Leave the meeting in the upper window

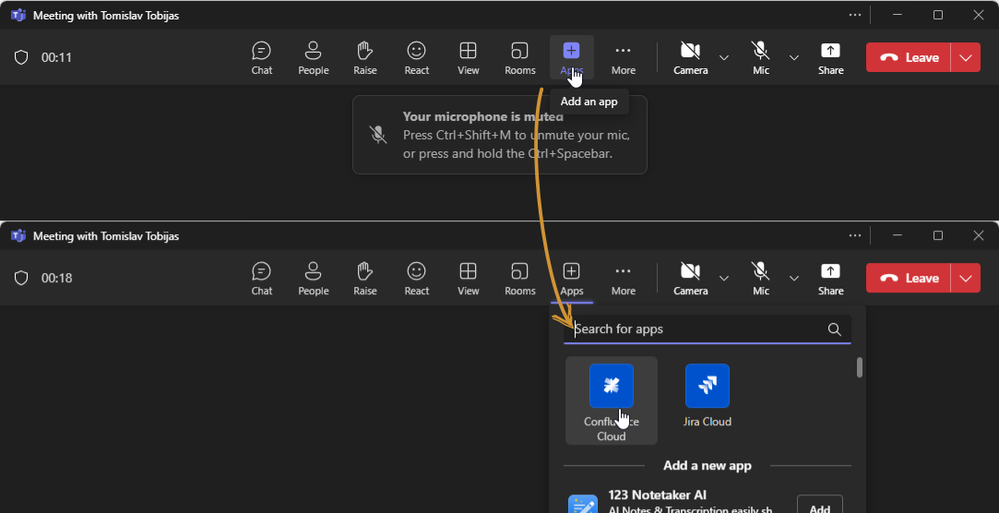coord(909,57)
